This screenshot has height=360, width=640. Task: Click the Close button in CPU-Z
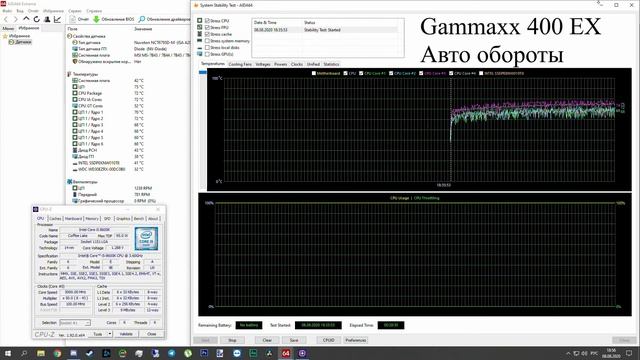(x=151, y=334)
